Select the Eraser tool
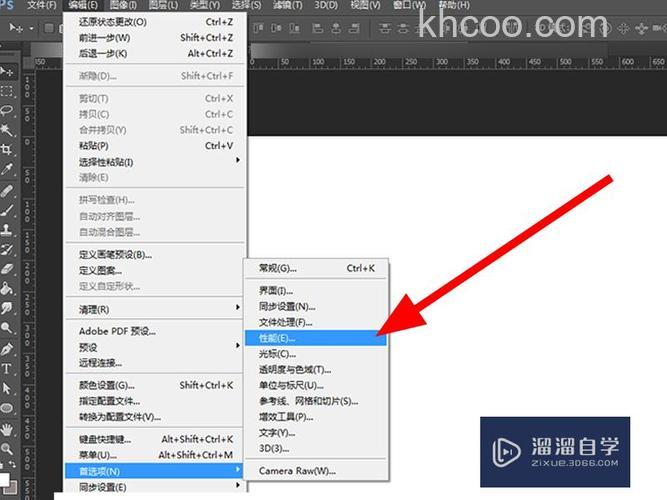The image size is (667, 500). pyautogui.click(x=7, y=269)
